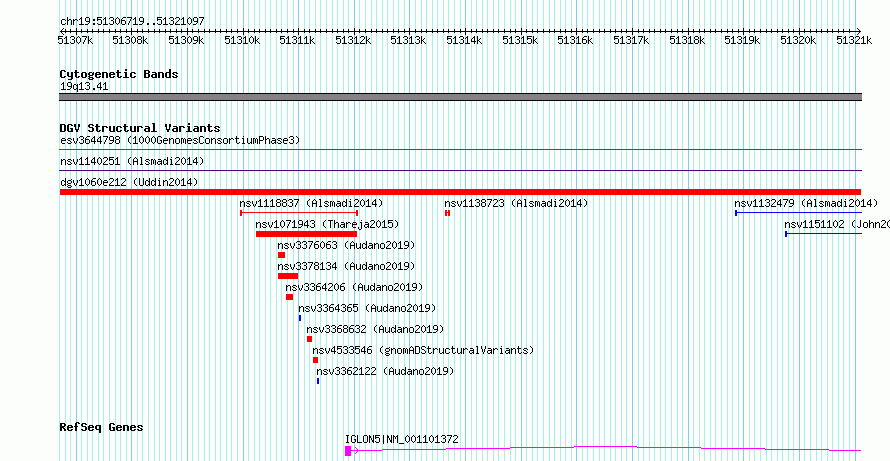The height and width of the screenshot is (461, 890).
Task: Click the esv3644798 variant label
Action: [x=180, y=140]
